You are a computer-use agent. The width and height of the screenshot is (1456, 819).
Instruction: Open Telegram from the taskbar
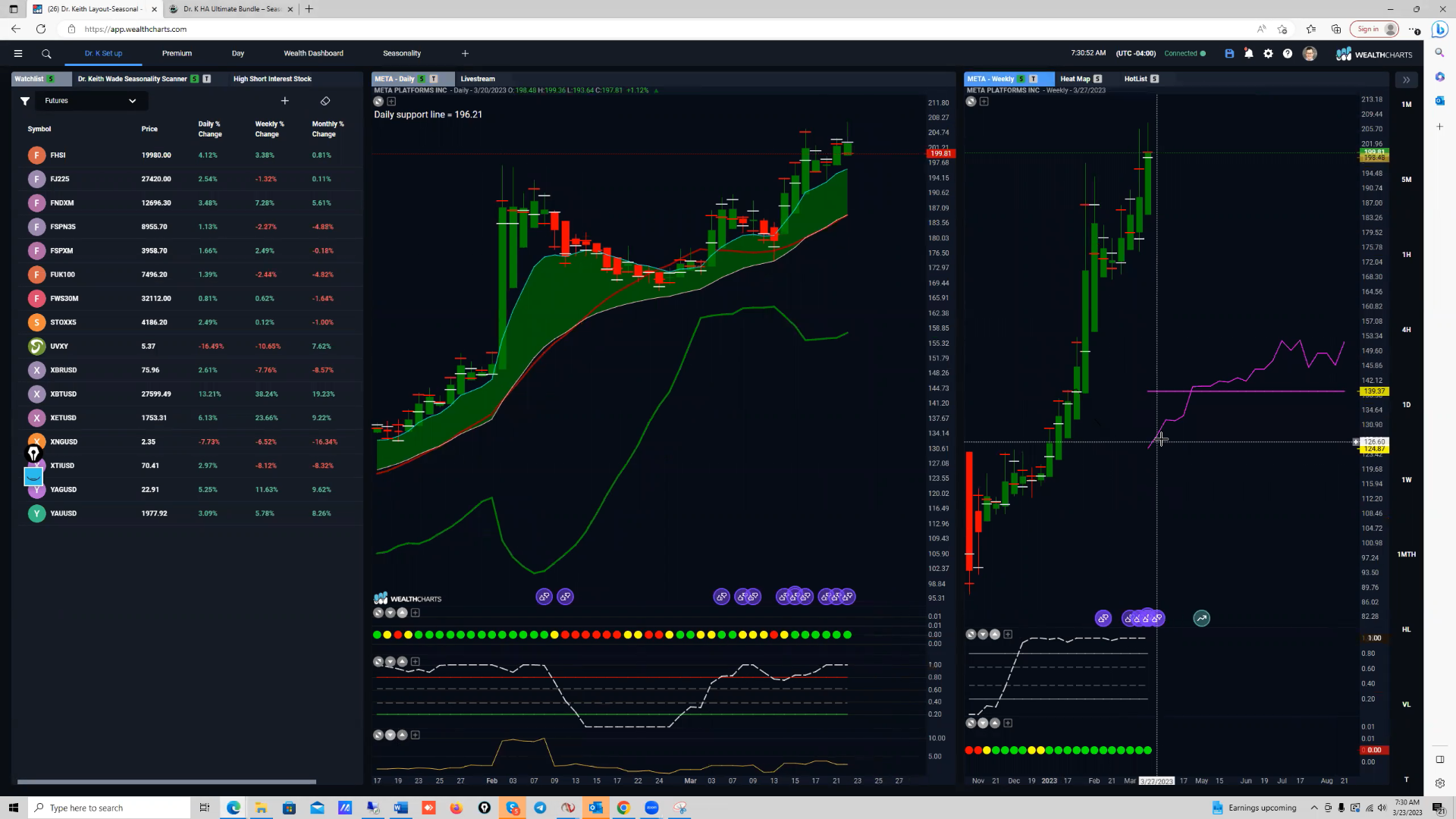[x=540, y=808]
